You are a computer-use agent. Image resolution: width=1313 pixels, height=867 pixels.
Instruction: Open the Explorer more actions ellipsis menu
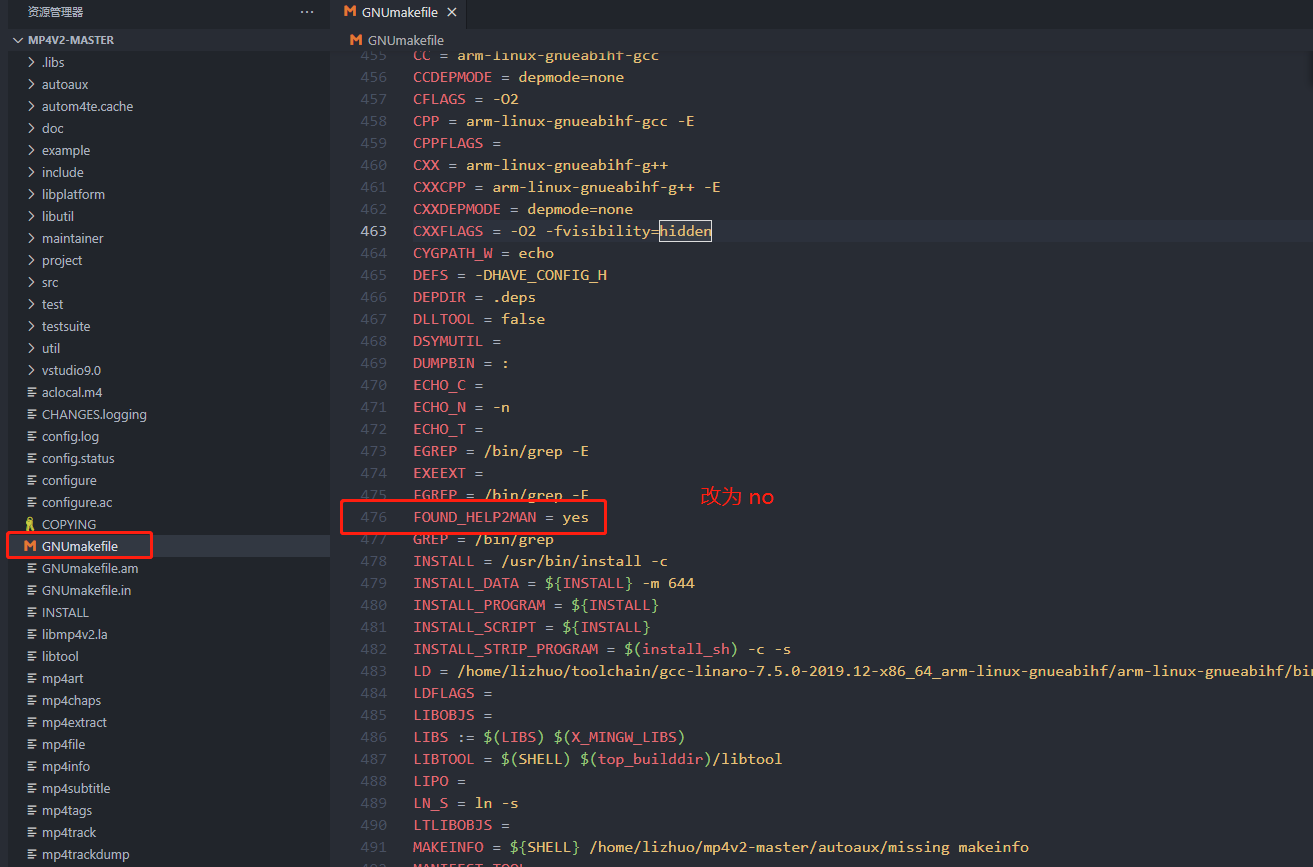pyautogui.click(x=307, y=12)
